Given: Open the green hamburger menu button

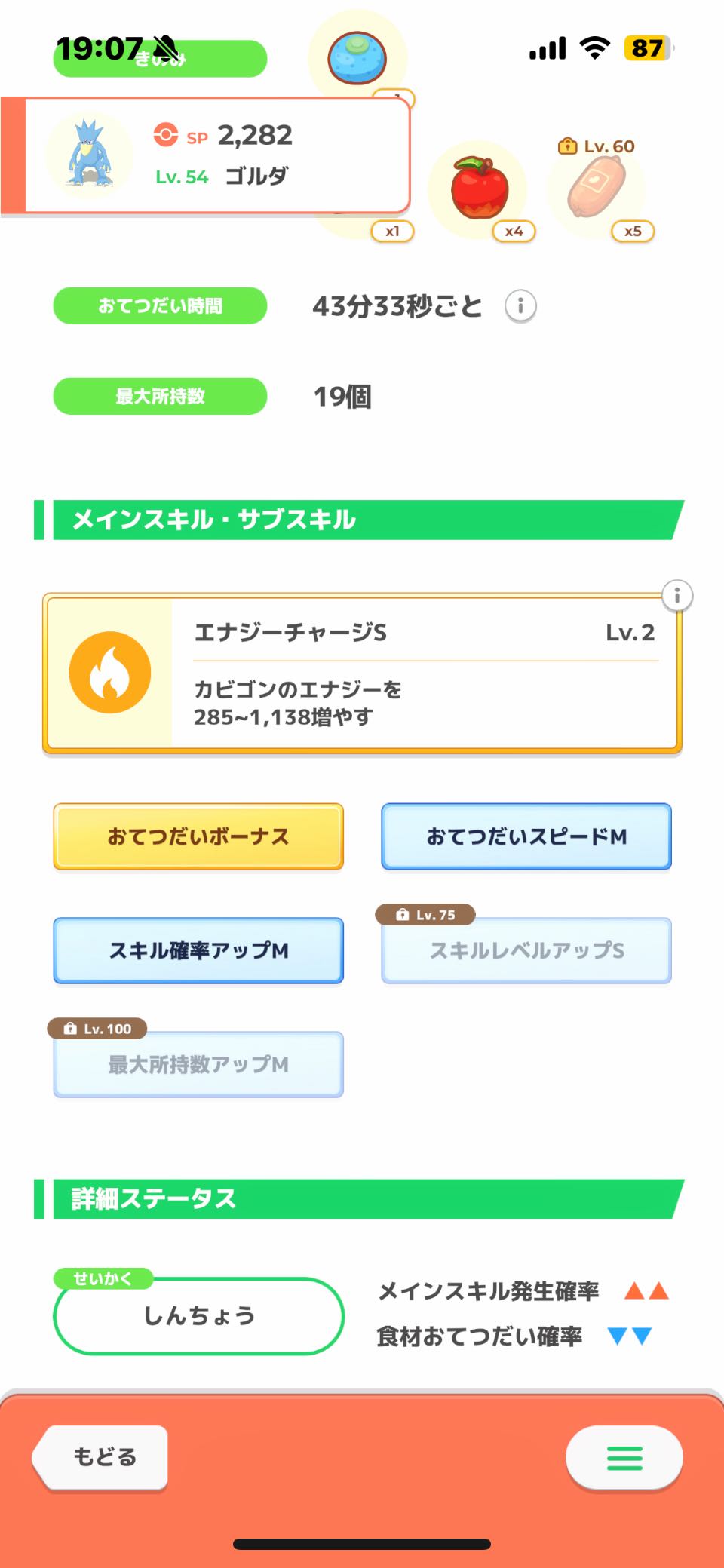Looking at the screenshot, I should click(x=624, y=1458).
